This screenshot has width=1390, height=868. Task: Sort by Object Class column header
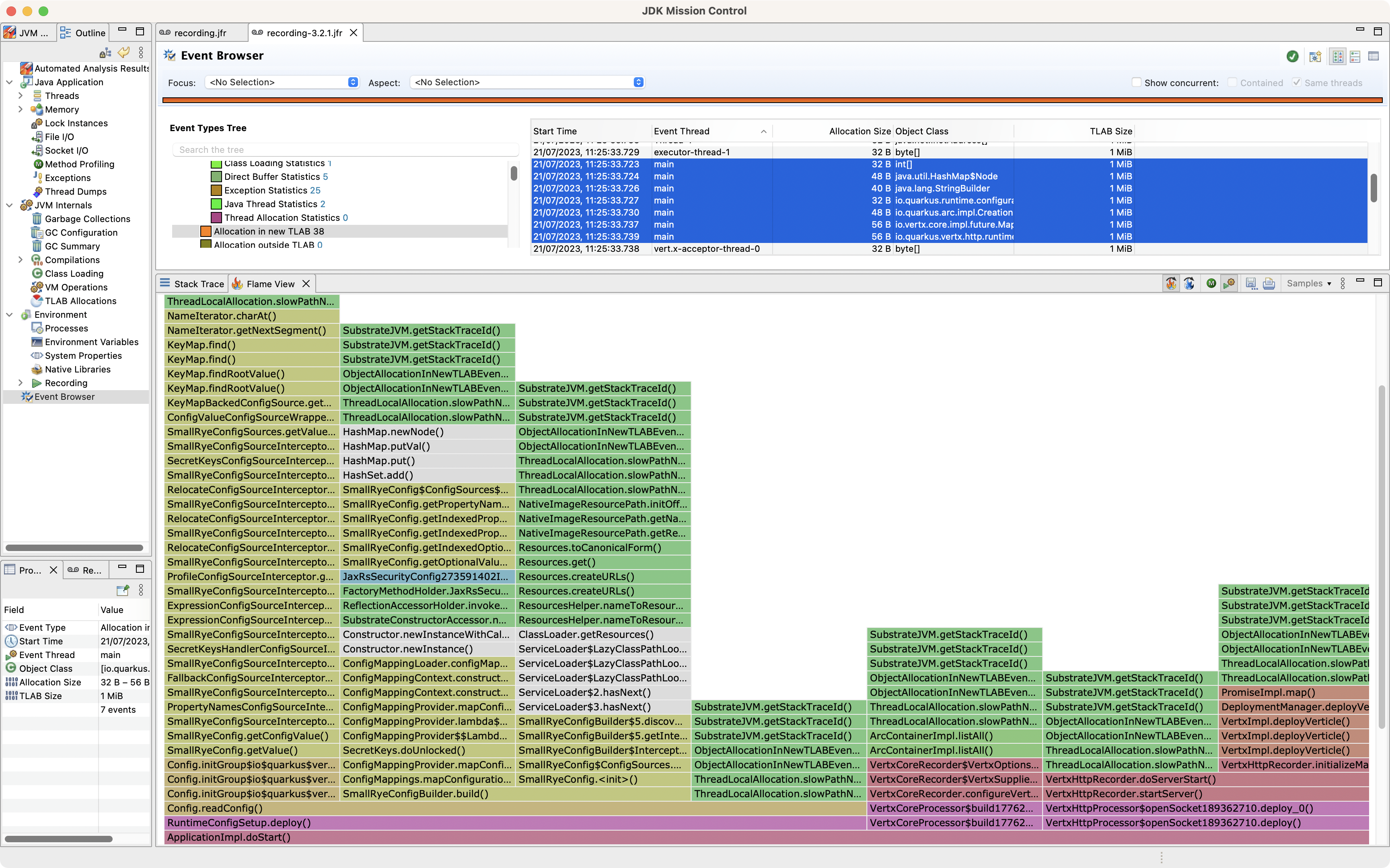coord(953,131)
